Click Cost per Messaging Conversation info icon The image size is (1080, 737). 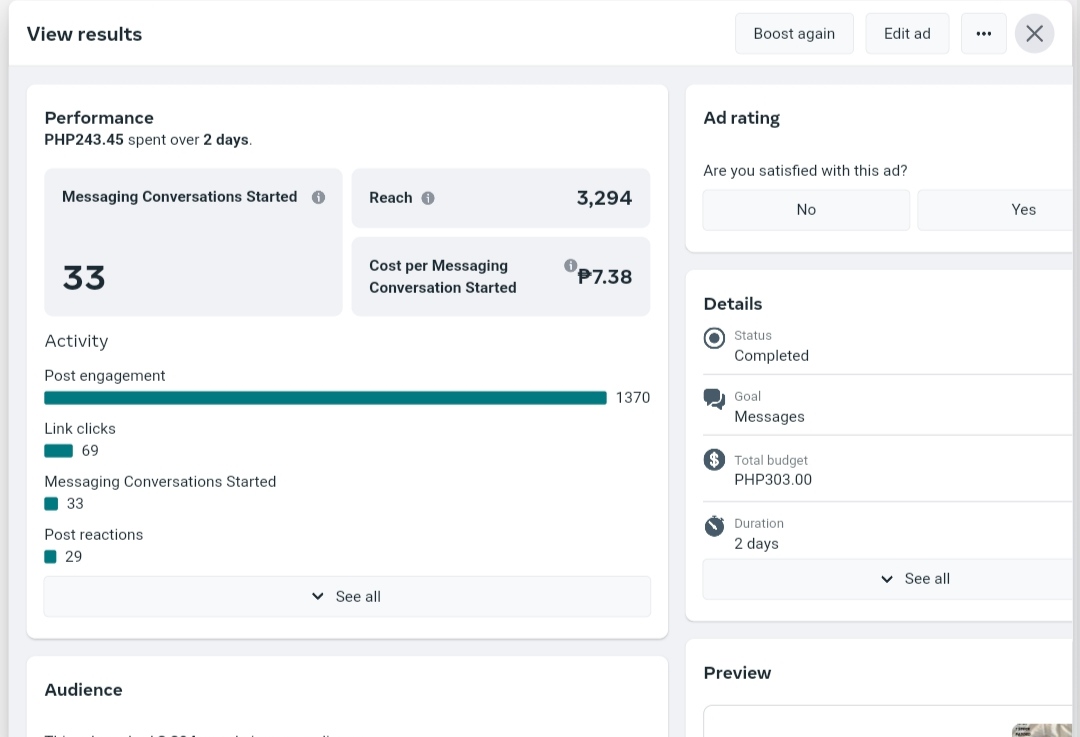point(570,266)
